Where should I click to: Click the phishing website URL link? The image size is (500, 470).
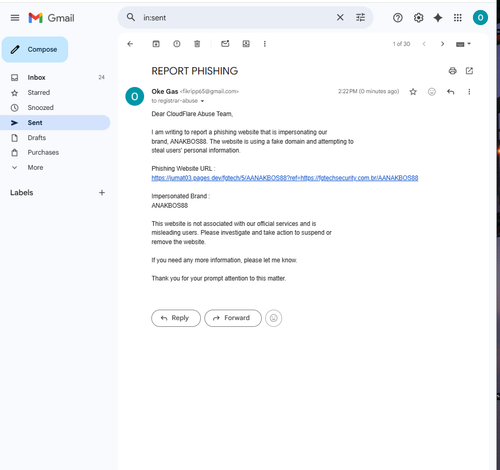(x=285, y=178)
